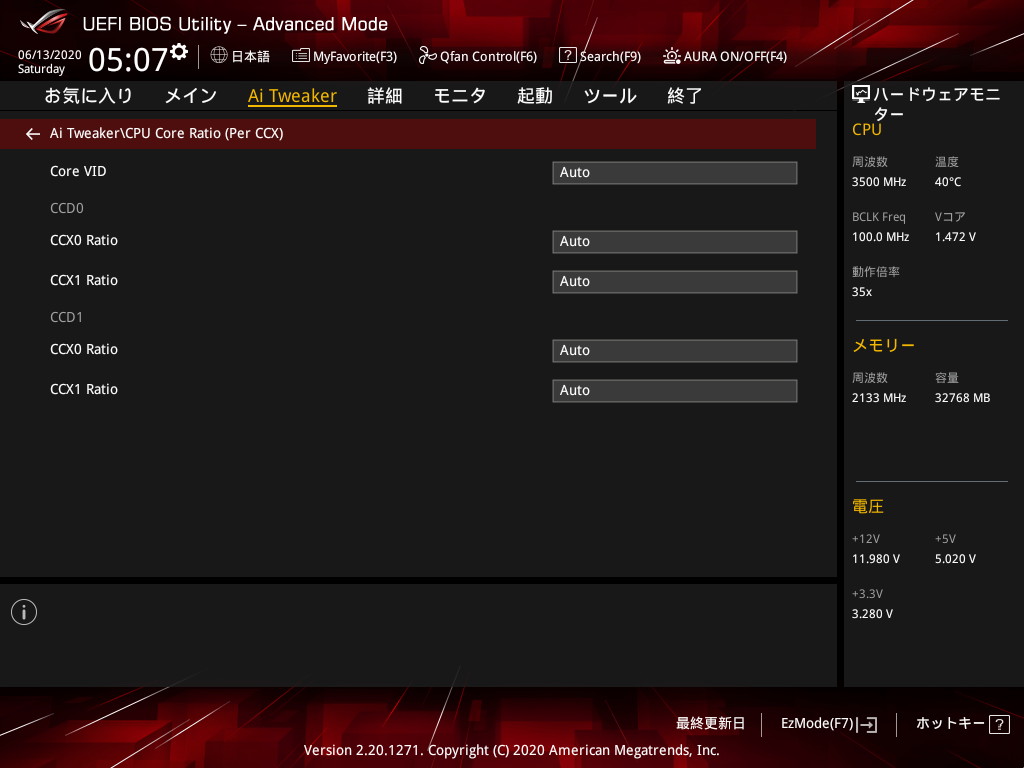Click 最終更新日 button
This screenshot has height=768, width=1024.
(711, 724)
